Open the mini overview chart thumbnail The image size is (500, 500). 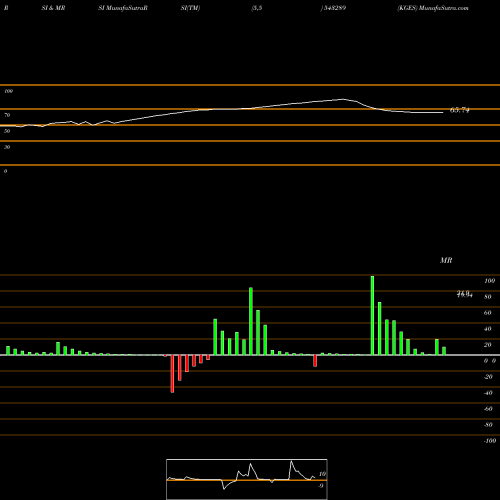coord(247,479)
